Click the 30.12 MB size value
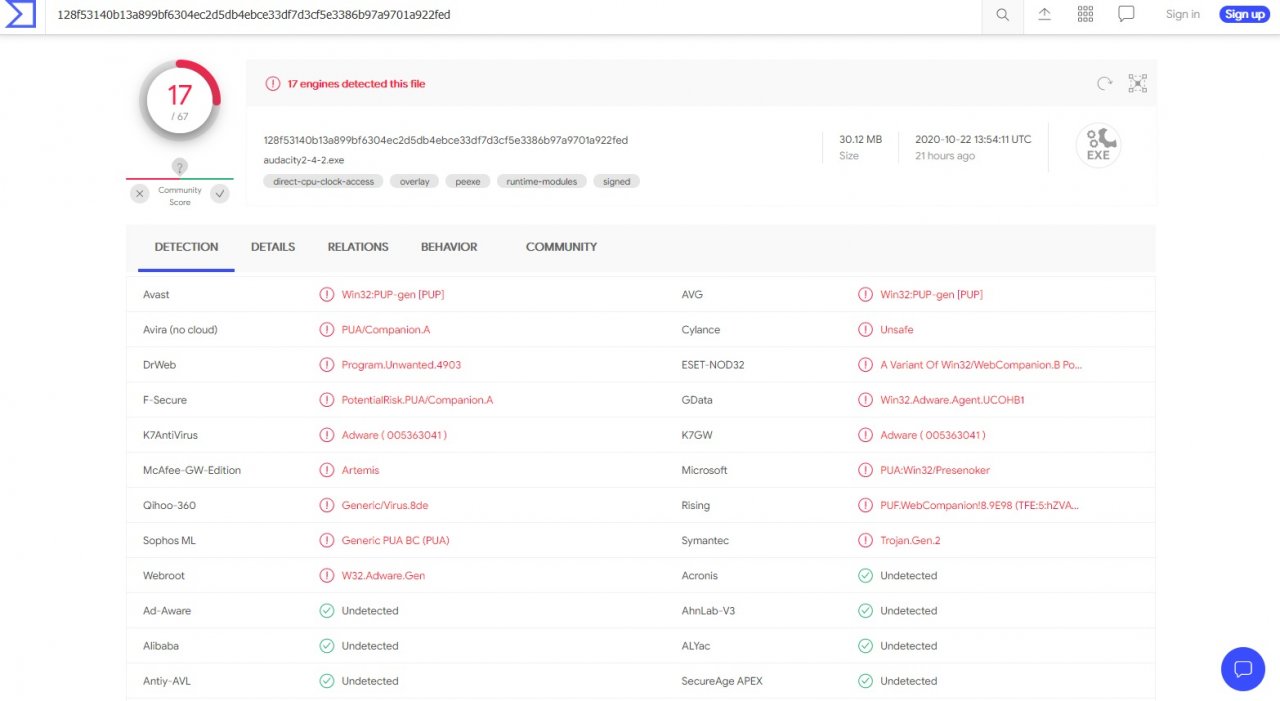1280x701 pixels. [x=861, y=140]
